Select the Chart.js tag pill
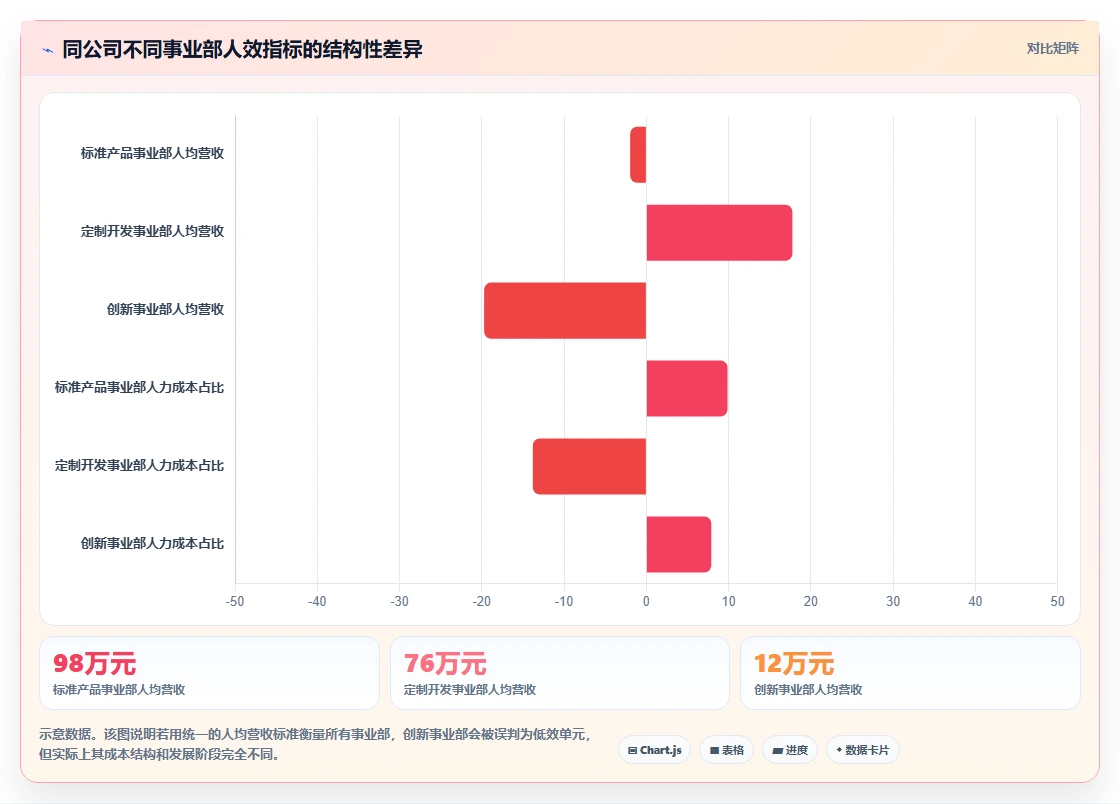This screenshot has height=804, width=1120. (654, 750)
